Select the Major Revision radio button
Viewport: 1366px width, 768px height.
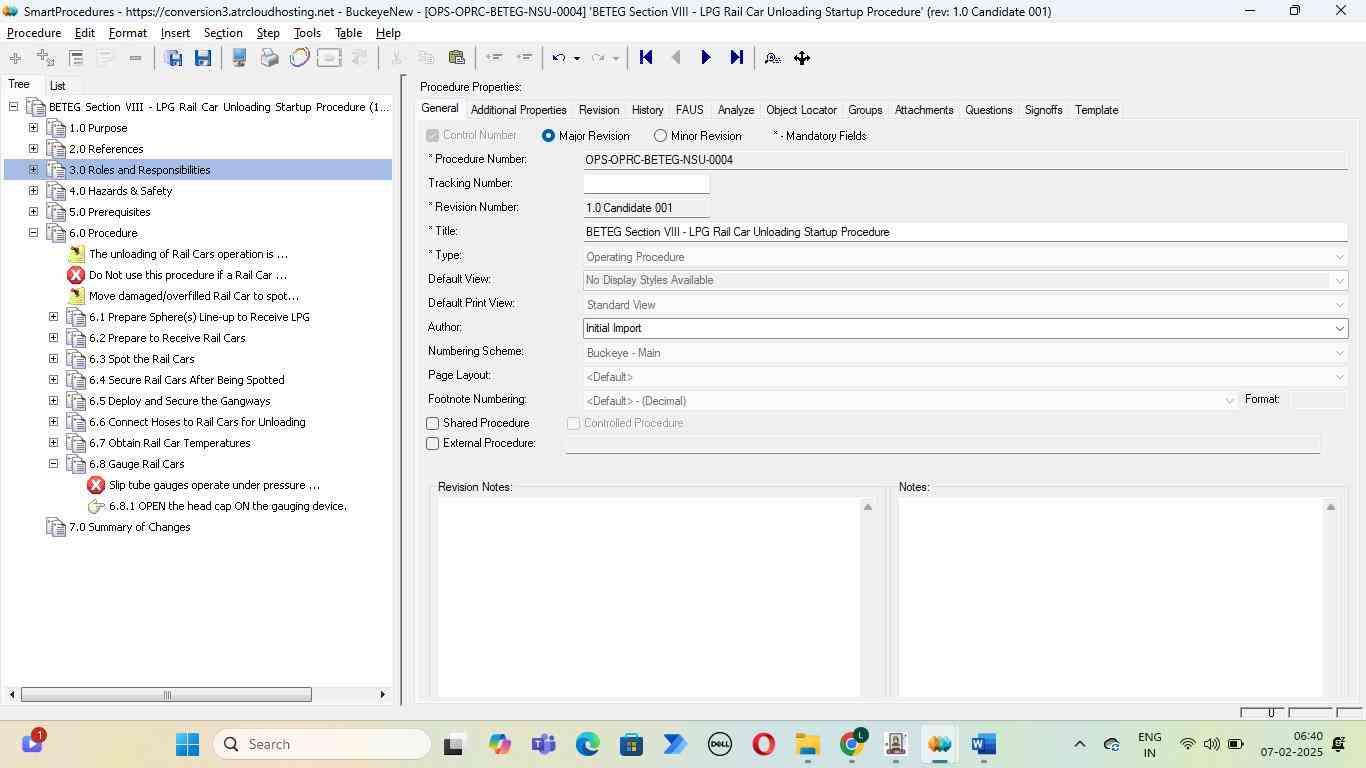548,136
